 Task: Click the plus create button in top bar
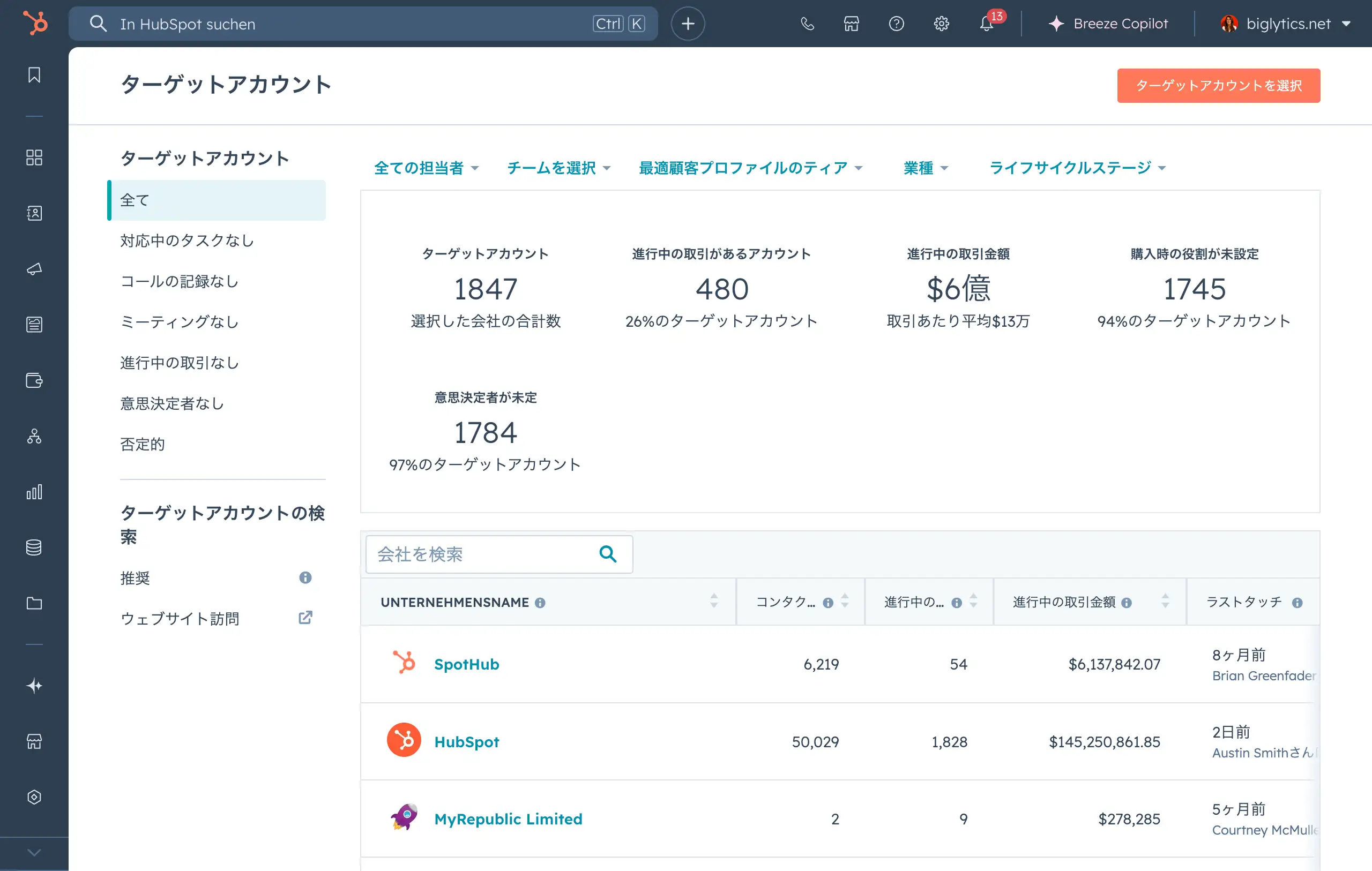click(688, 24)
